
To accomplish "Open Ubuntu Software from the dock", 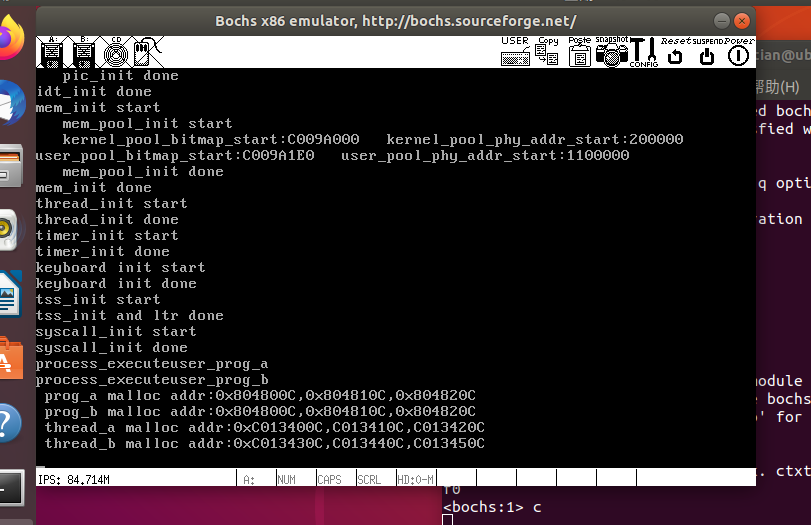I will pyautogui.click(x=10, y=357).
